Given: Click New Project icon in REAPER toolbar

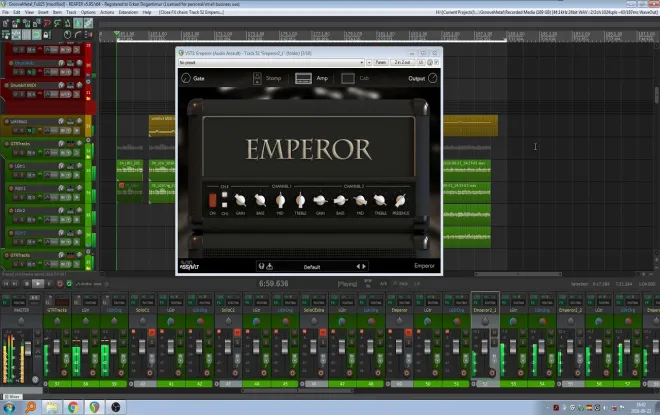Looking at the screenshot, I should (6, 24).
